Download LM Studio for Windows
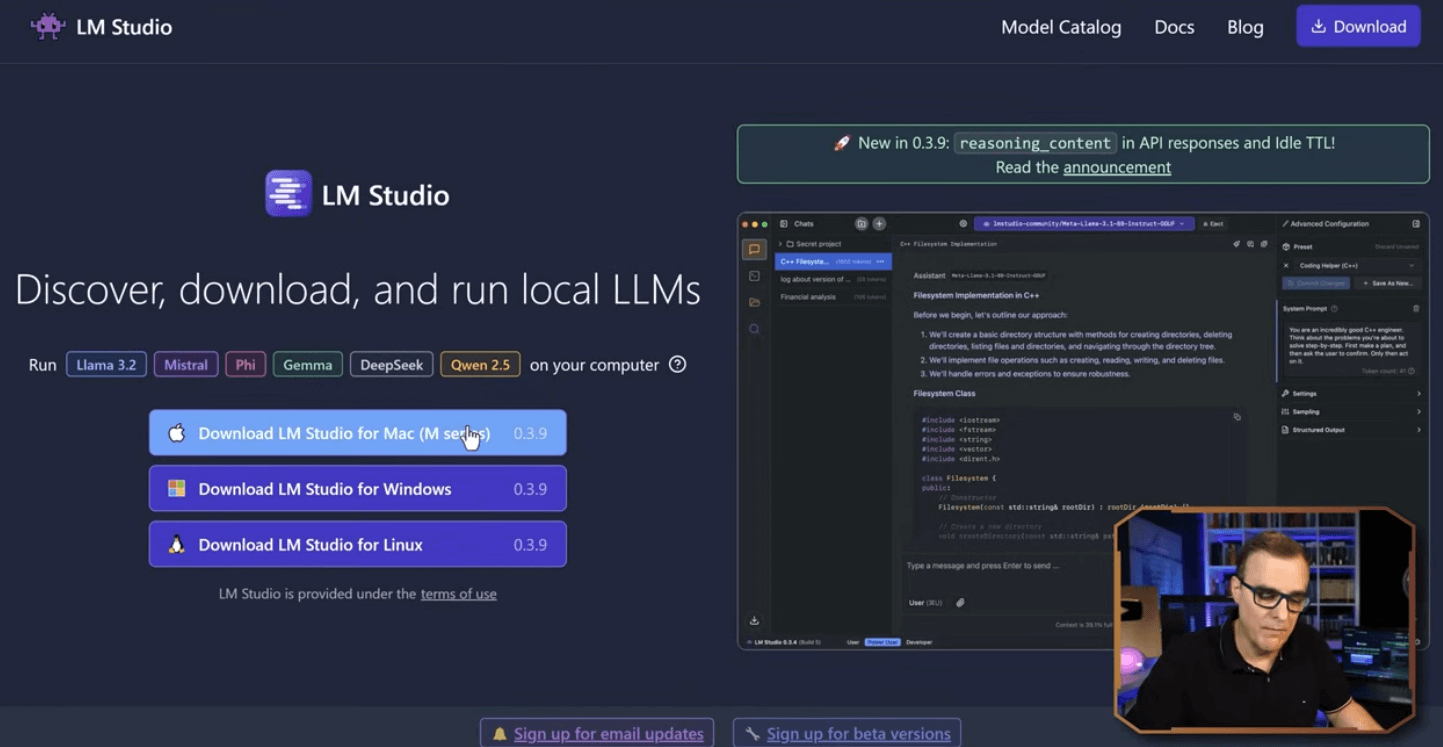Screen dimensions: 1443x747 [x=358, y=489]
